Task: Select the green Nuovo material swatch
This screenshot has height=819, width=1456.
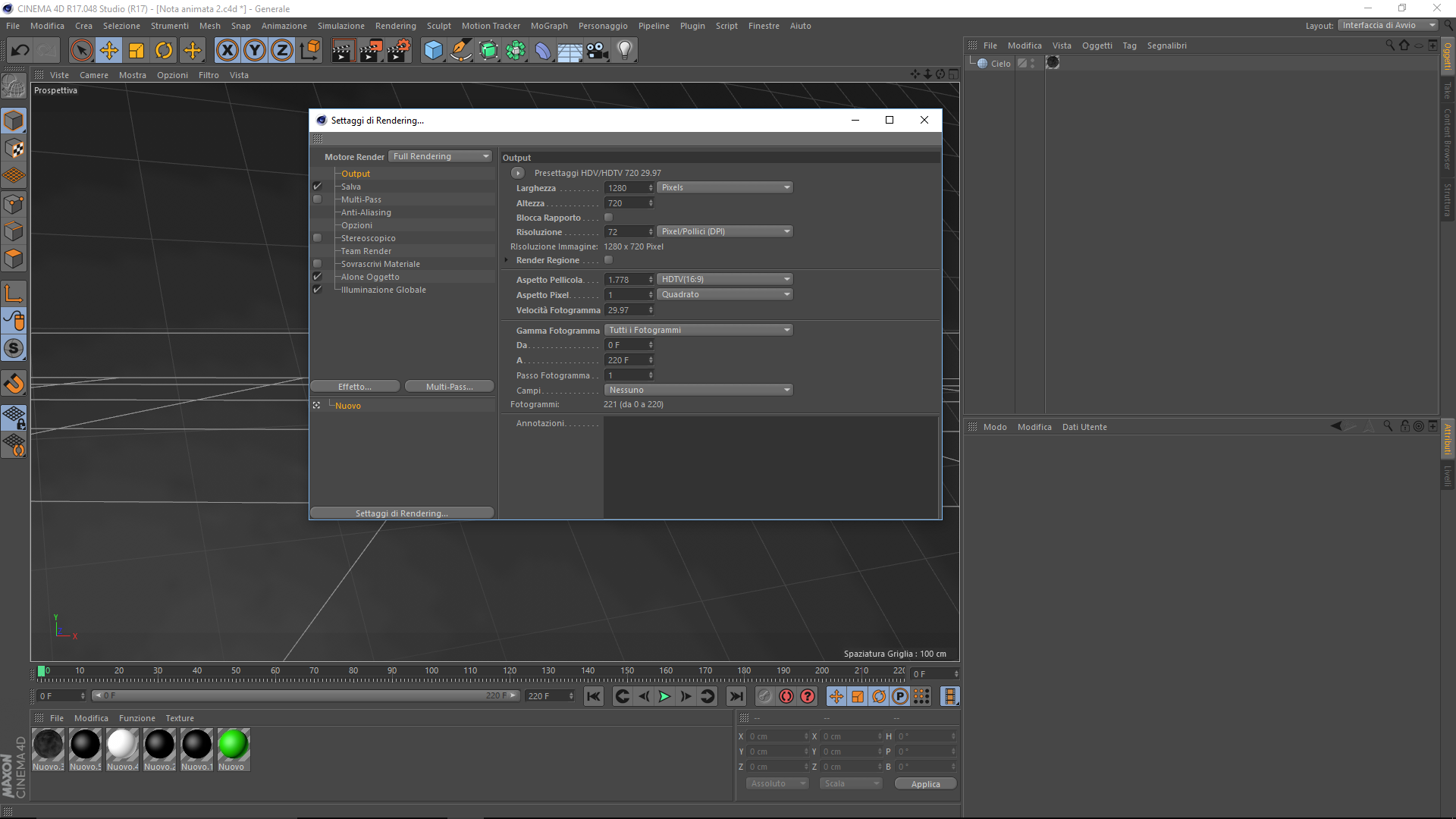Action: coord(233,745)
